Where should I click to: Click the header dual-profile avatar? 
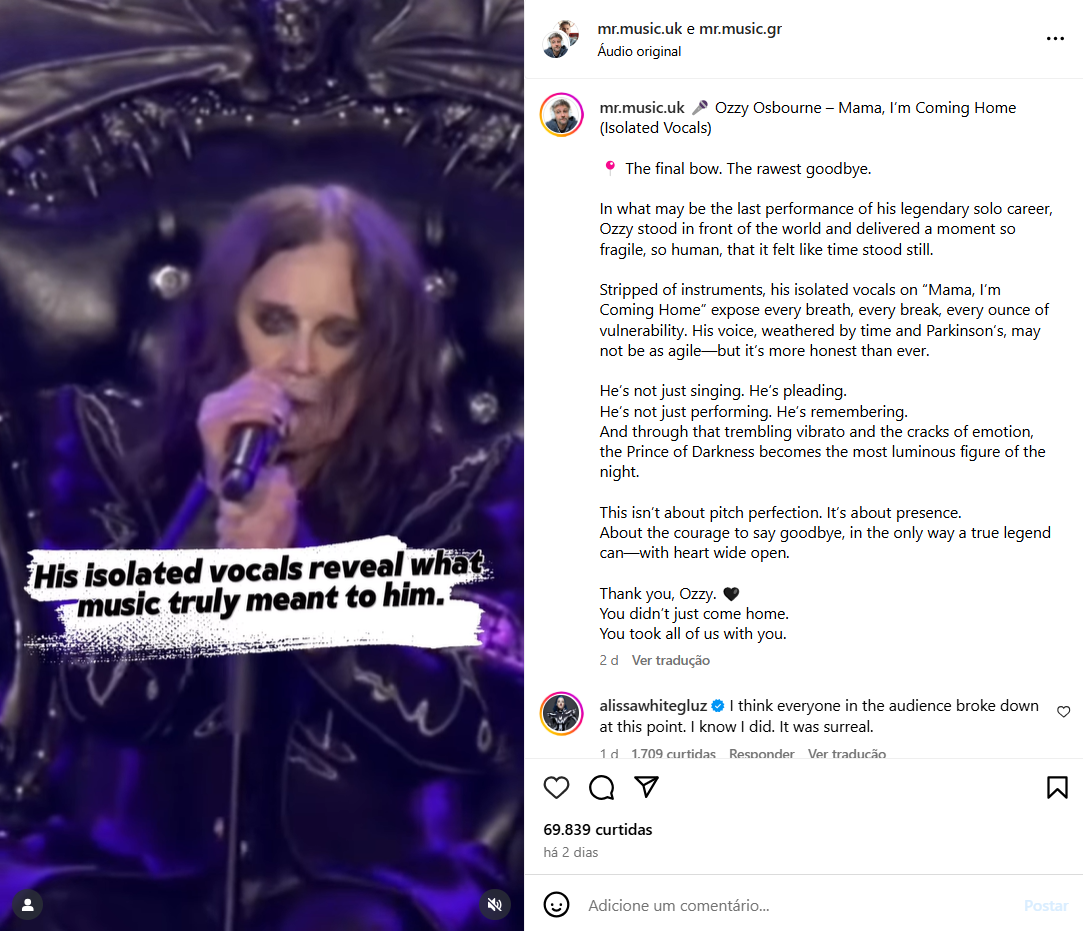(560, 39)
